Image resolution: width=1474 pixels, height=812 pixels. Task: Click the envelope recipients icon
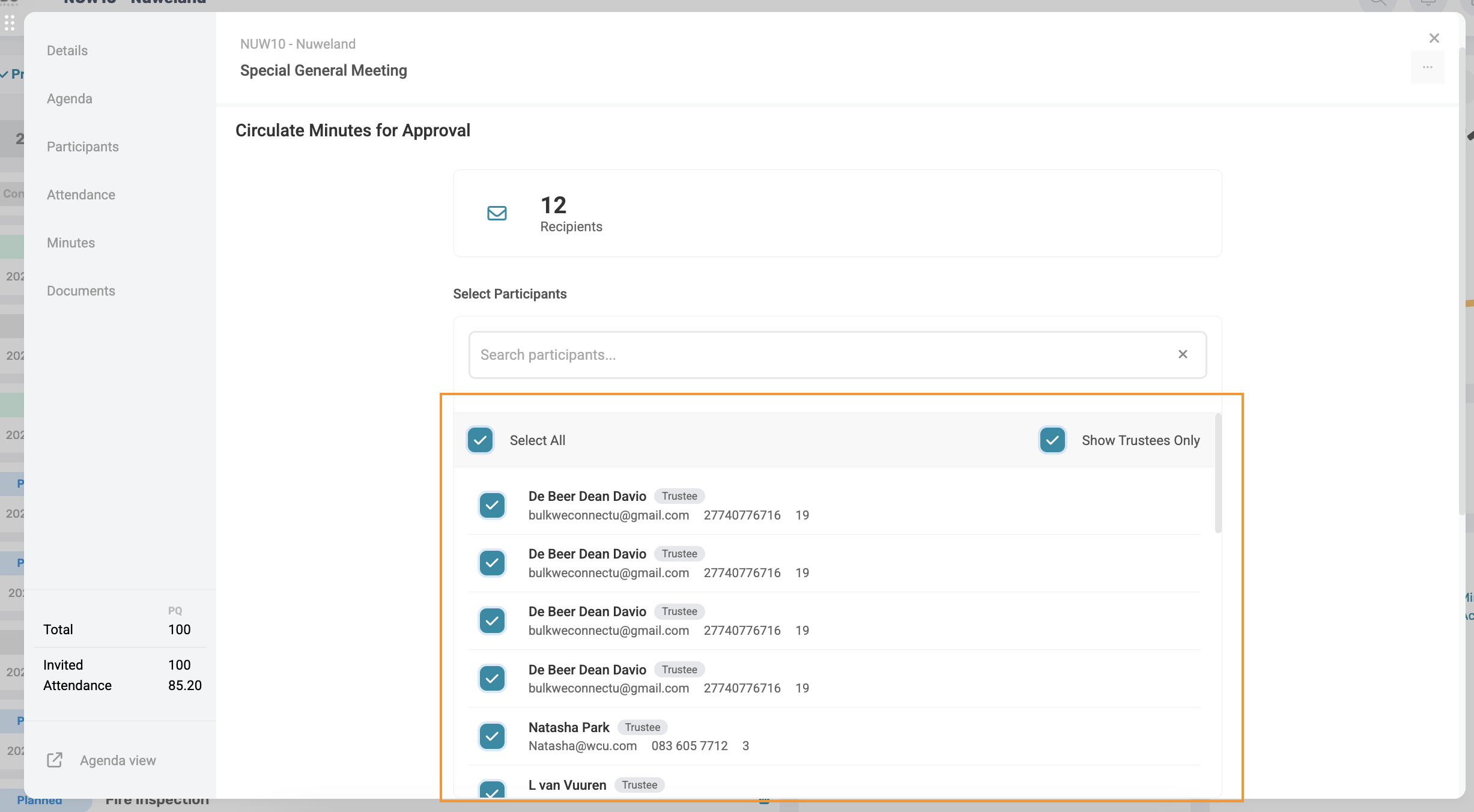pyautogui.click(x=497, y=213)
